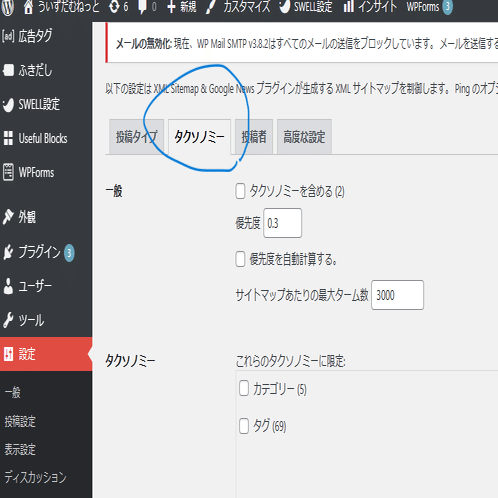Check the カテゴリー (5) checkbox
The image size is (498, 498).
(x=244, y=389)
